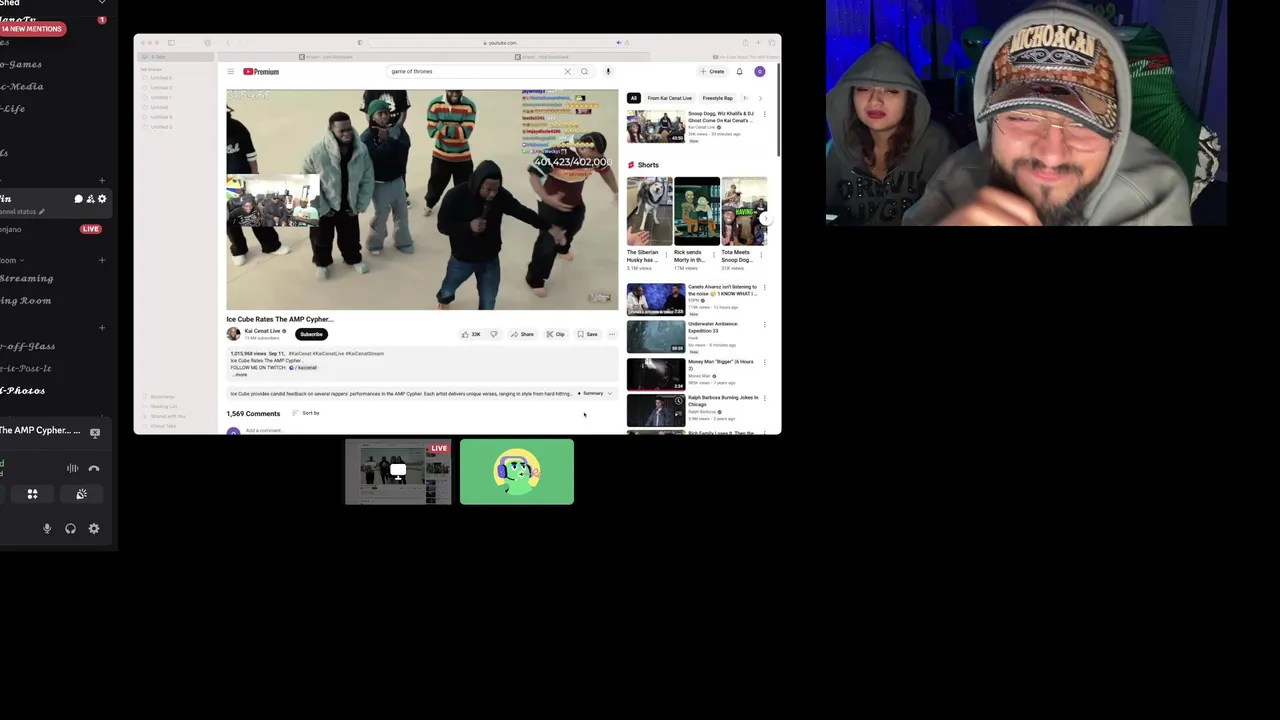Open Discord channel settings gear

102,199
